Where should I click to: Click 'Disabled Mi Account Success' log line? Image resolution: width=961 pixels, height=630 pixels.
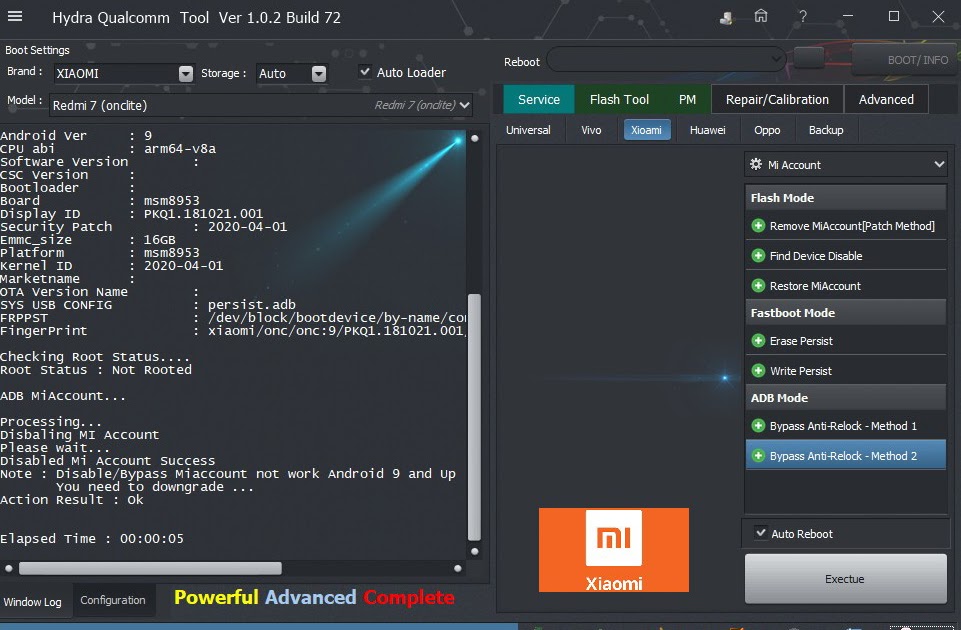coord(107,460)
